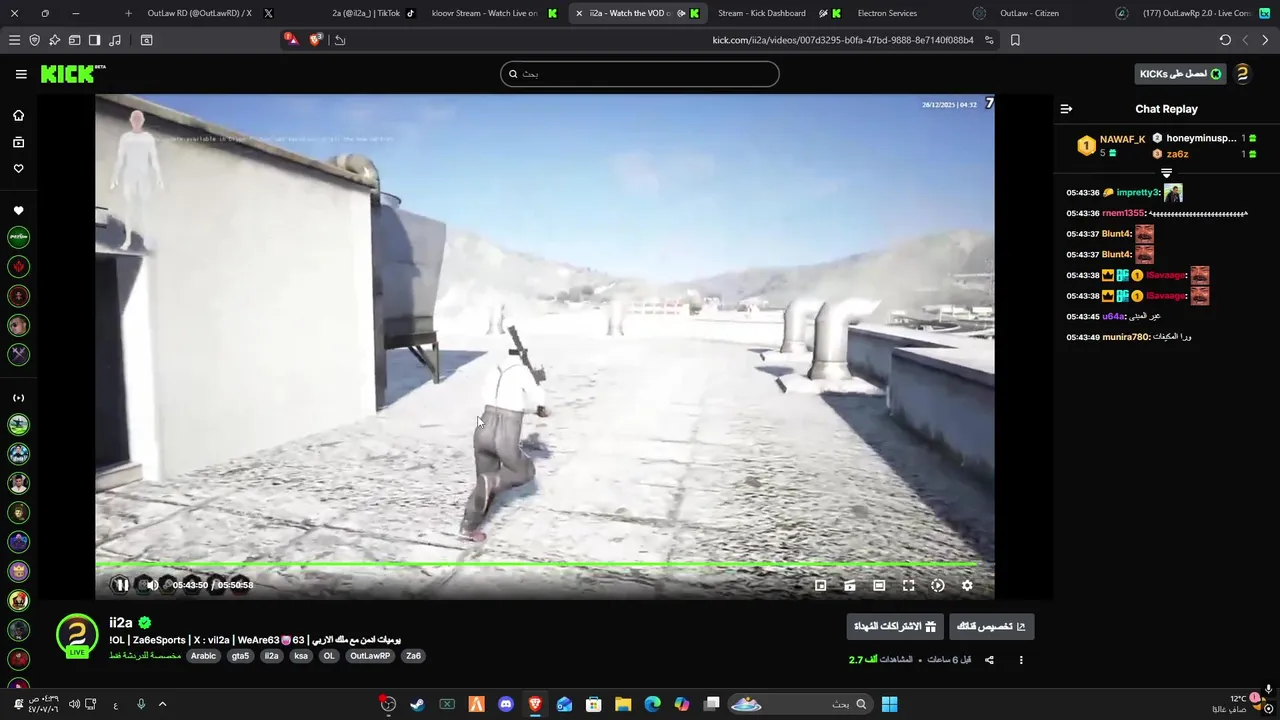1280x720 pixels.
Task: Open NAWAF_K leaderboard user
Action: pos(1122,139)
